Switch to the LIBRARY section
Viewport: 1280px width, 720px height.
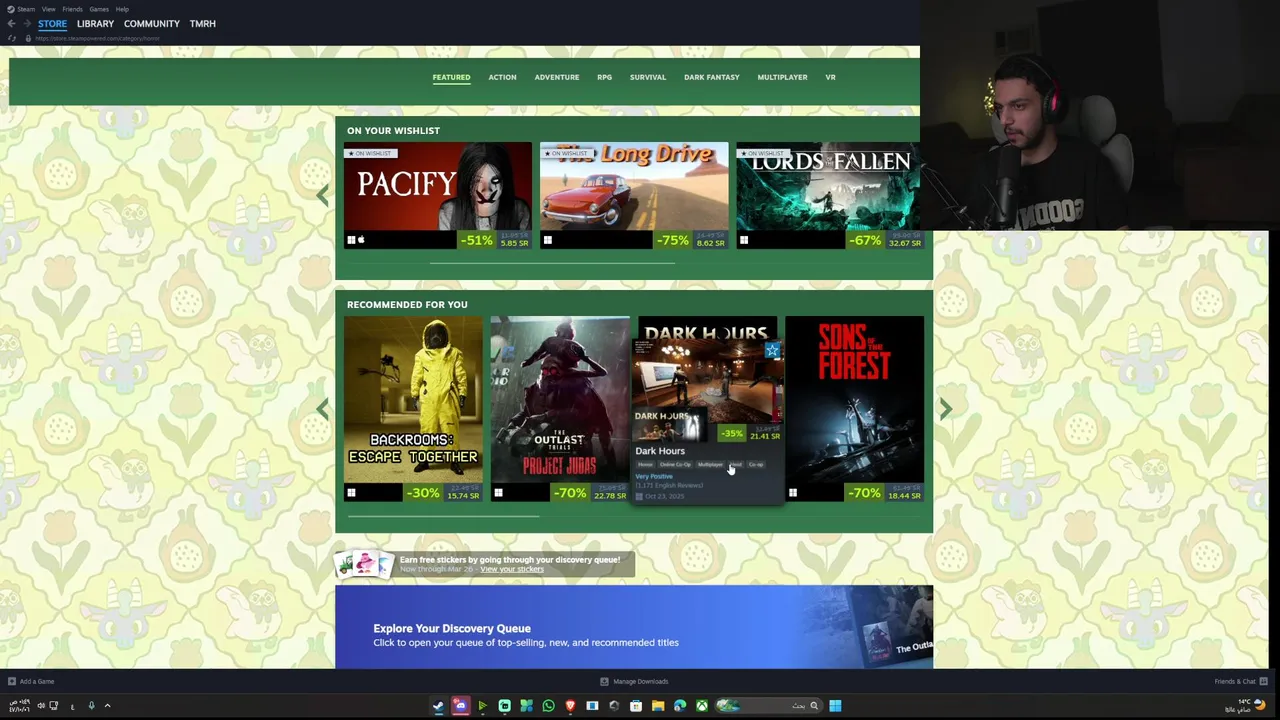(x=95, y=23)
